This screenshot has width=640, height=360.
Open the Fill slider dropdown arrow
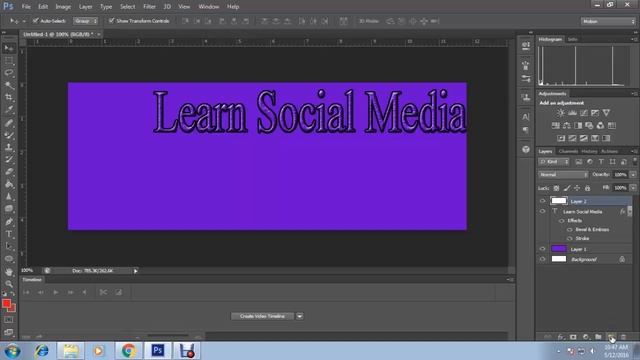(x=633, y=188)
